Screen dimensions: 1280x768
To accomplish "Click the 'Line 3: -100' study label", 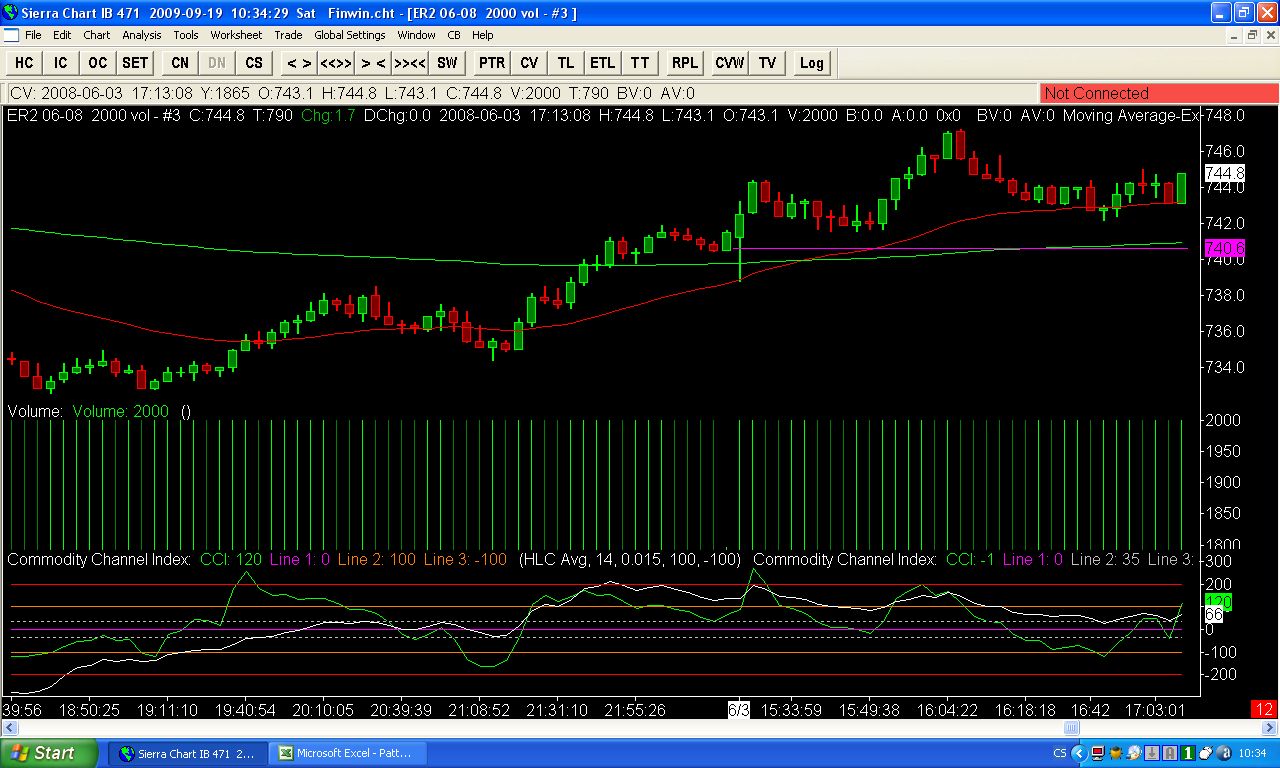I will (465, 560).
